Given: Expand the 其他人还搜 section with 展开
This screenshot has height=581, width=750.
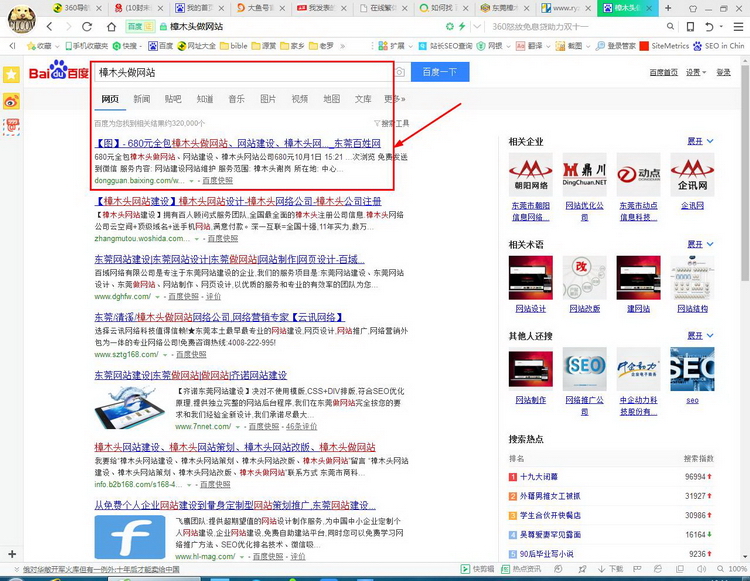Looking at the screenshot, I should [700, 335].
